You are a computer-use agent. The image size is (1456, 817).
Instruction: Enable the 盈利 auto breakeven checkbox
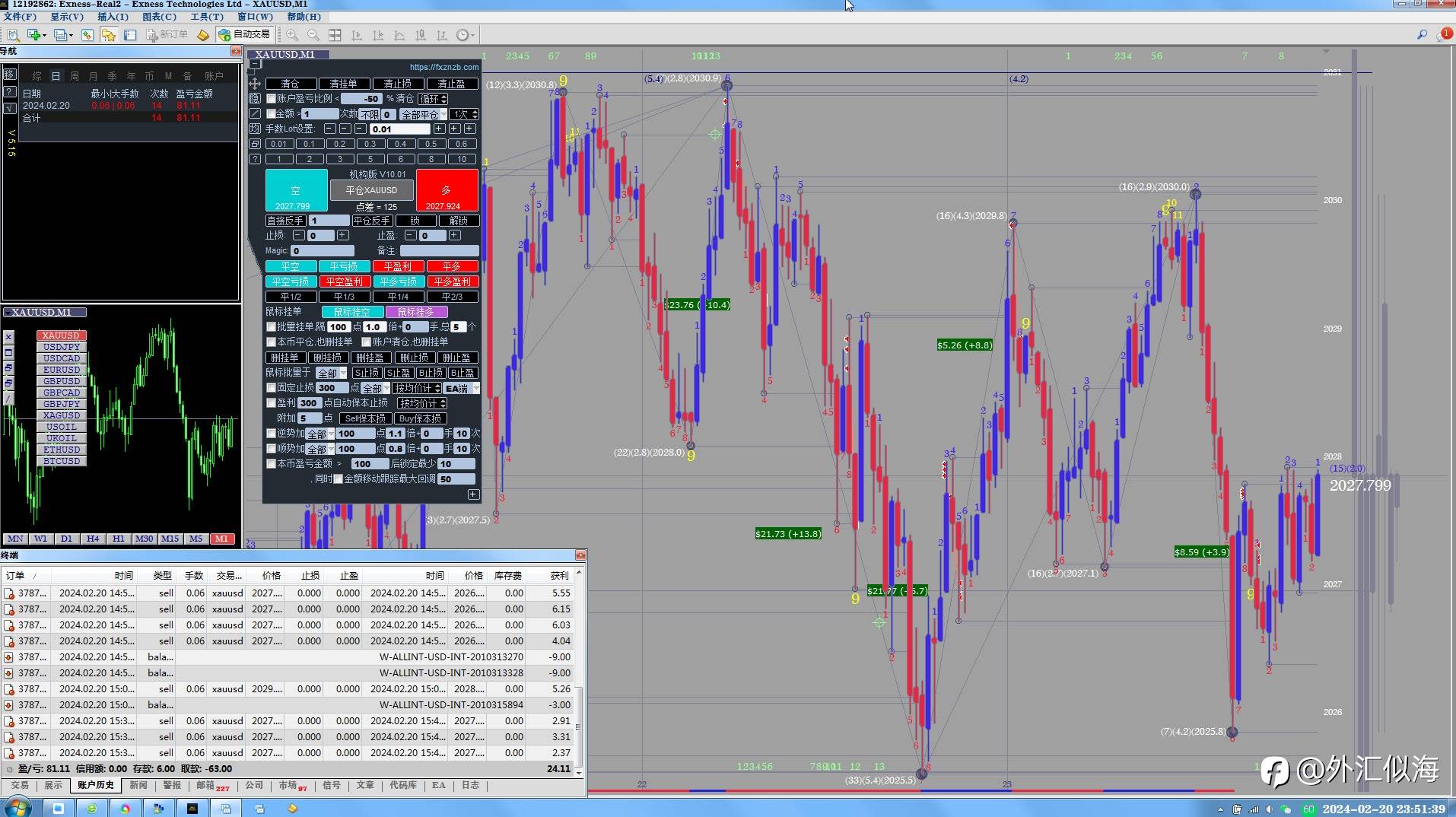271,403
